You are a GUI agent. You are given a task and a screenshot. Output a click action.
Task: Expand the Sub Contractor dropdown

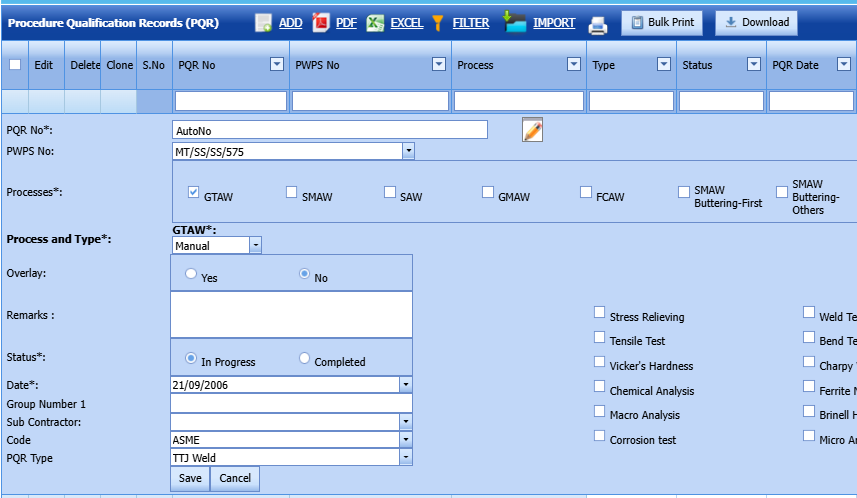click(406, 421)
